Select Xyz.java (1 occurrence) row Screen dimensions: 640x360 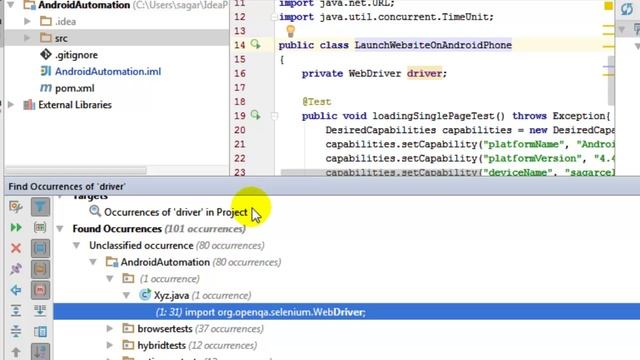click(x=202, y=296)
